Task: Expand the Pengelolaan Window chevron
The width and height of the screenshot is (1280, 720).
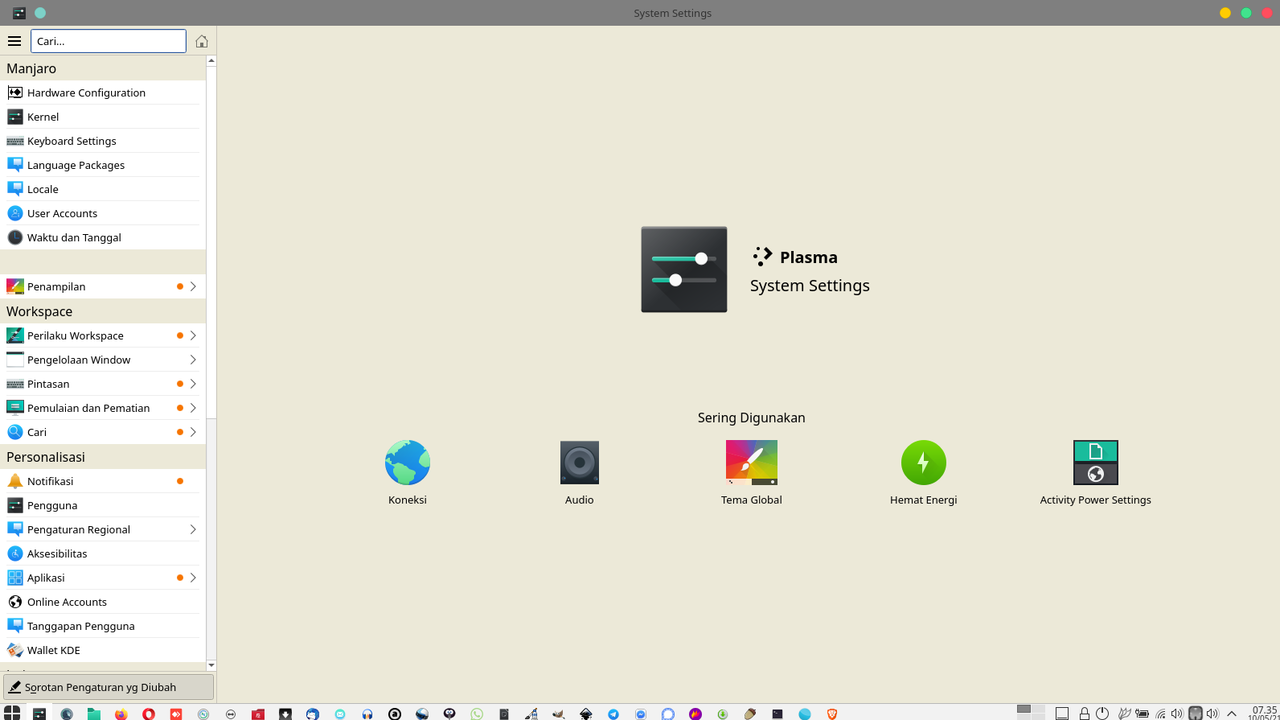Action: click(x=193, y=360)
